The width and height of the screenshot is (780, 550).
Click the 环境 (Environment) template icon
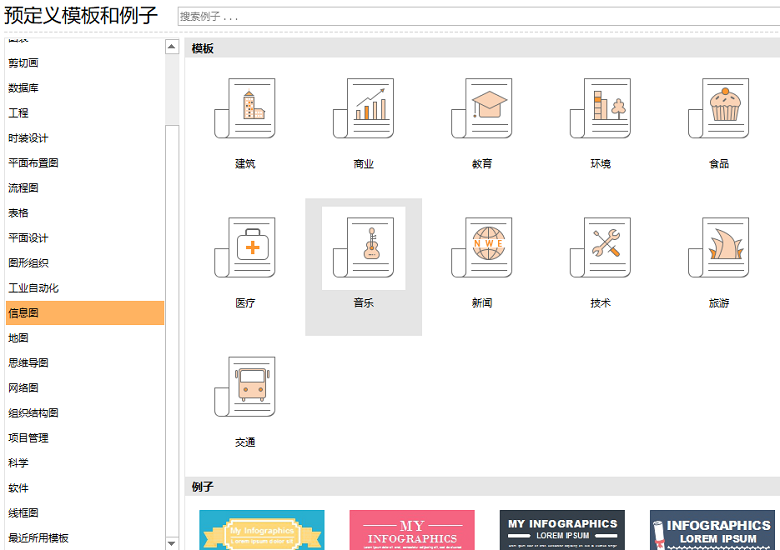(600, 109)
